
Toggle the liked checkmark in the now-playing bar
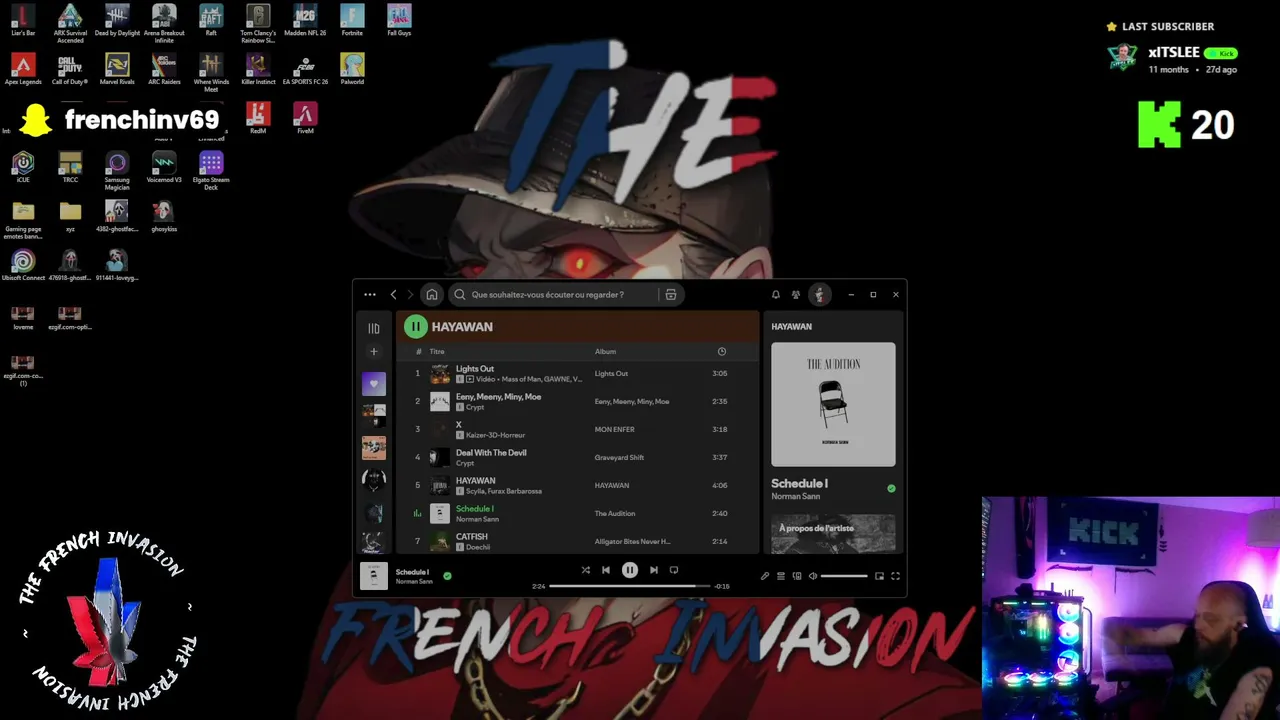[447, 576]
